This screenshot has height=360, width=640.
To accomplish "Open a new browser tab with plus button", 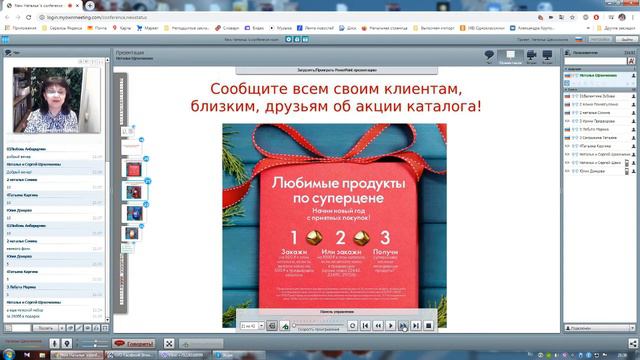I will (90, 6).
